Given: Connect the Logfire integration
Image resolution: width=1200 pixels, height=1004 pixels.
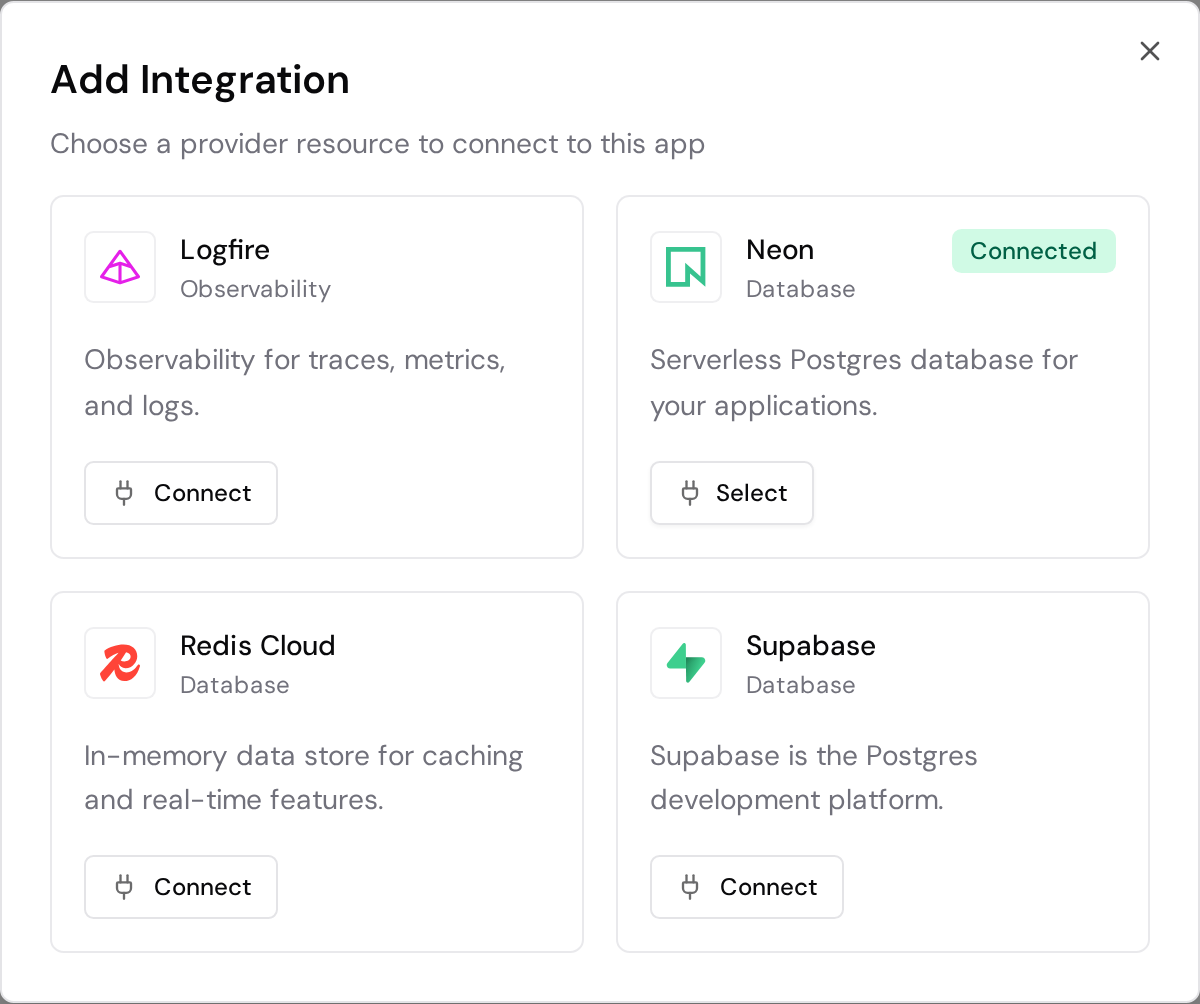Looking at the screenshot, I should (181, 493).
